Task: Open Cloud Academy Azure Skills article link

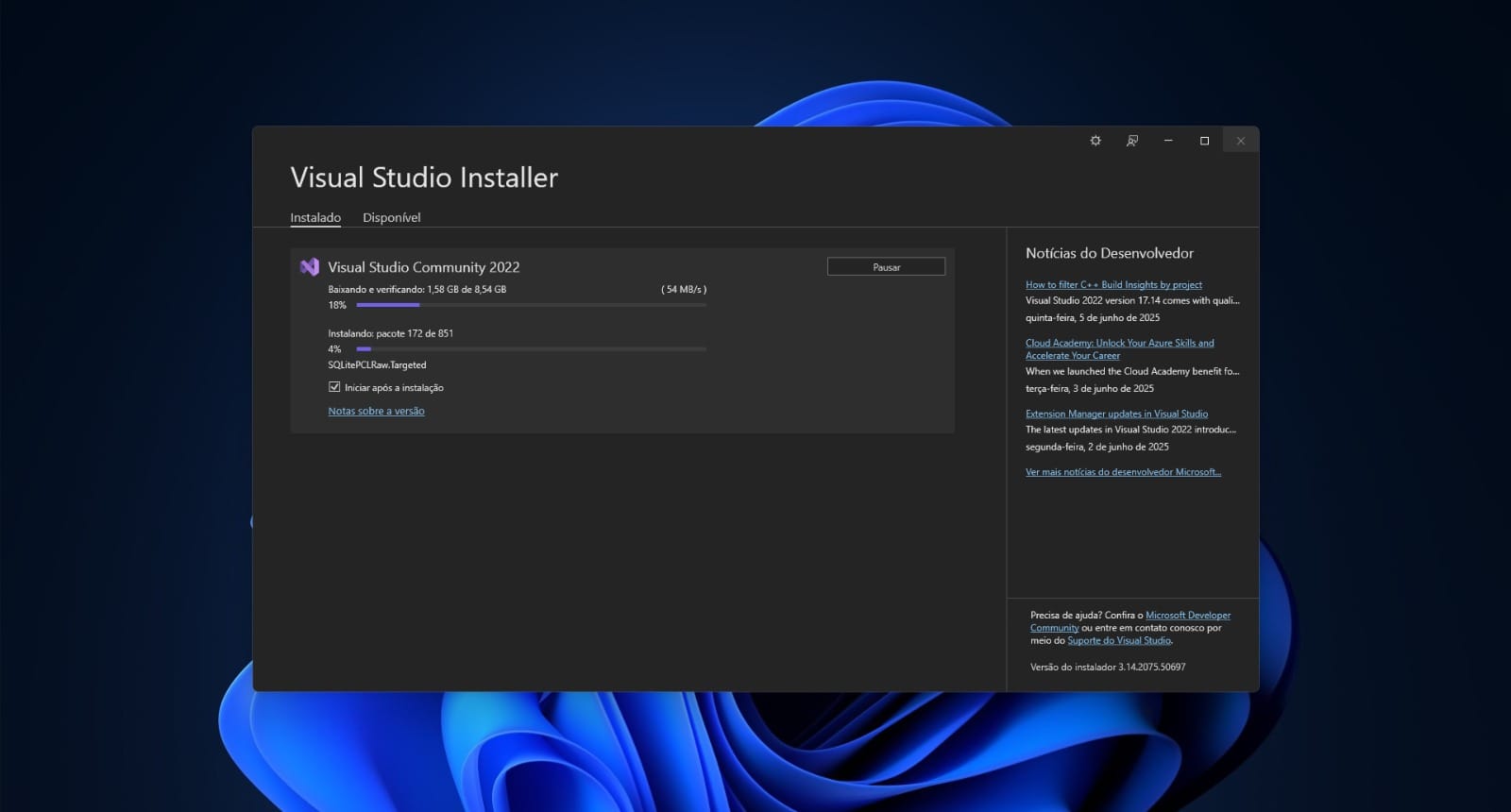Action: click(x=1120, y=349)
